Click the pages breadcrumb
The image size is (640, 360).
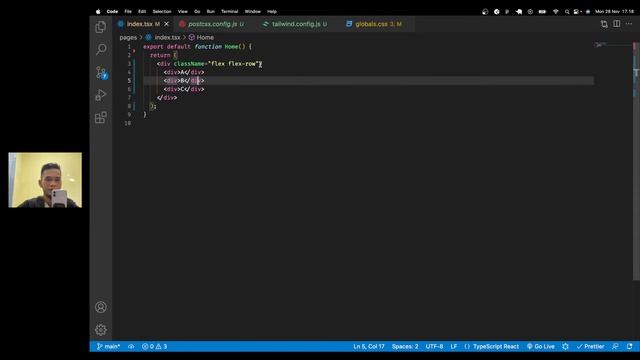click(128, 37)
